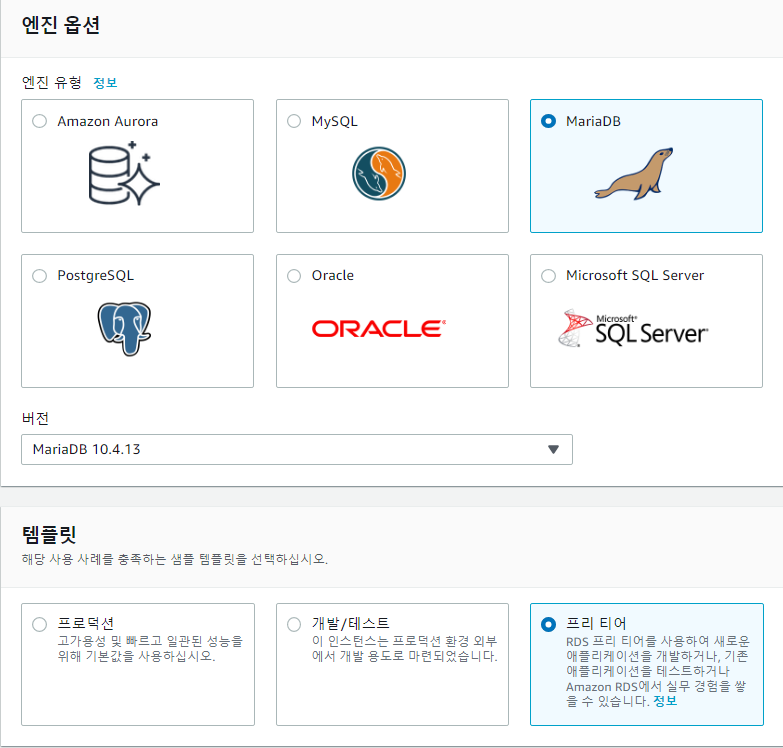Image resolution: width=783 pixels, height=748 pixels.
Task: Click the 'Oracle' label text
Action: (333, 276)
